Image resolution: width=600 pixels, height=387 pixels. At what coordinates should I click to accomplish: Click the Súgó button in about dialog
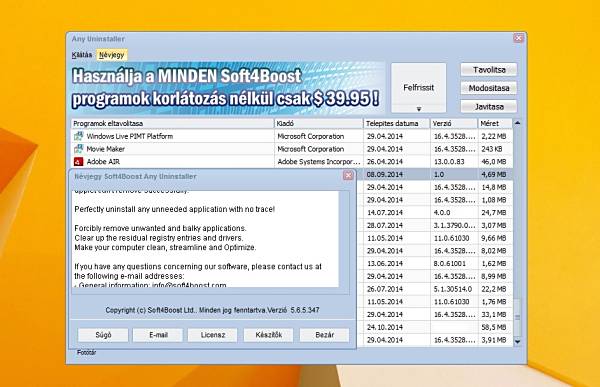click(103, 335)
